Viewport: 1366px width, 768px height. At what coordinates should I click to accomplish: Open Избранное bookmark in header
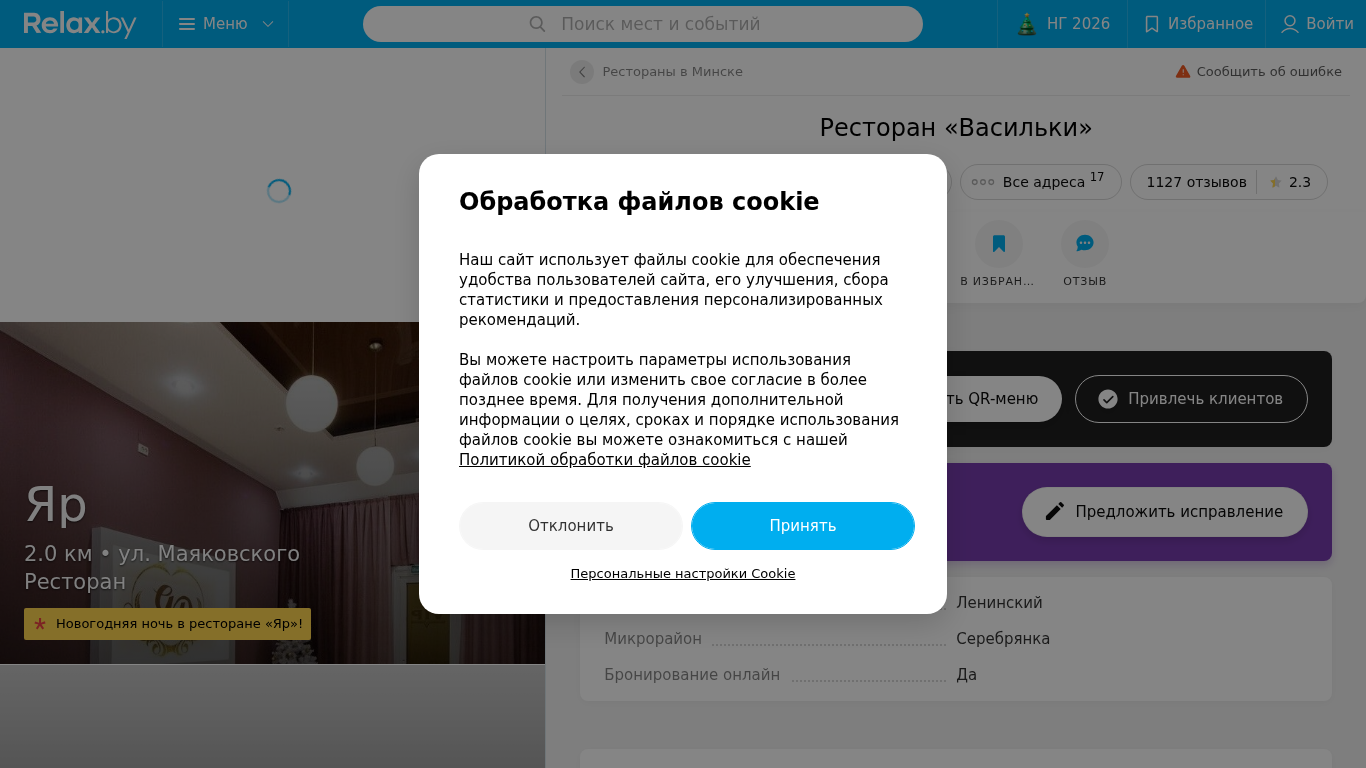coord(1152,24)
